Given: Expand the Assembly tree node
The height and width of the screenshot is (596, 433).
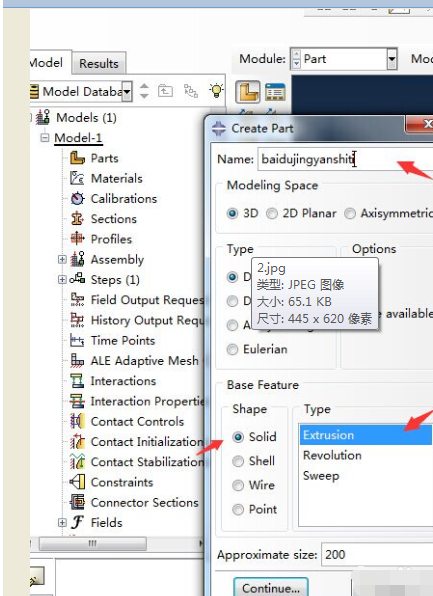Looking at the screenshot, I should (x=62, y=259).
